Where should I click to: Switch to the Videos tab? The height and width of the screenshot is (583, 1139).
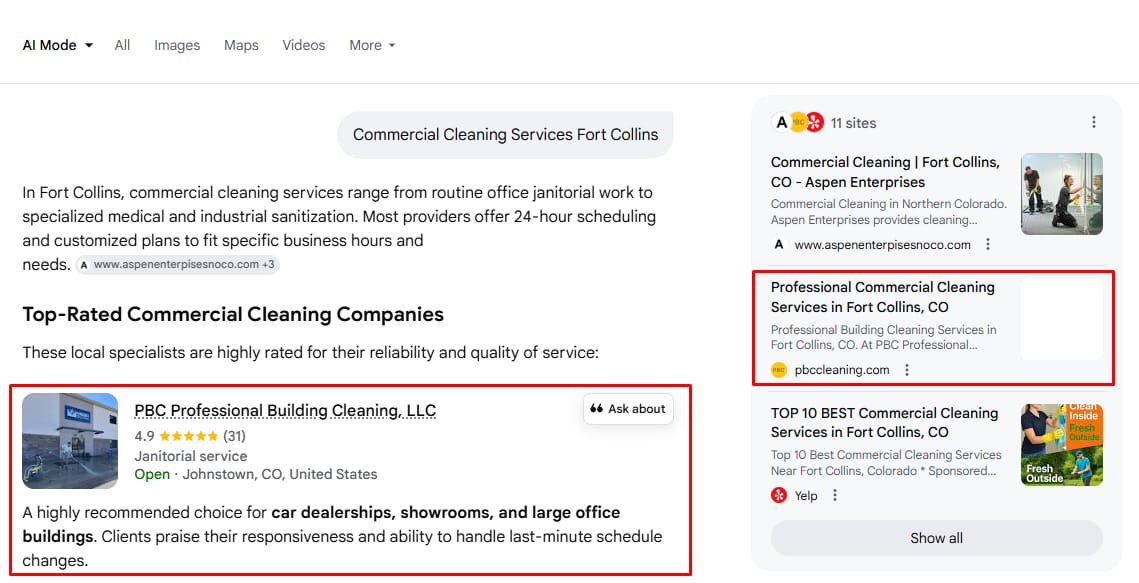[x=304, y=45]
